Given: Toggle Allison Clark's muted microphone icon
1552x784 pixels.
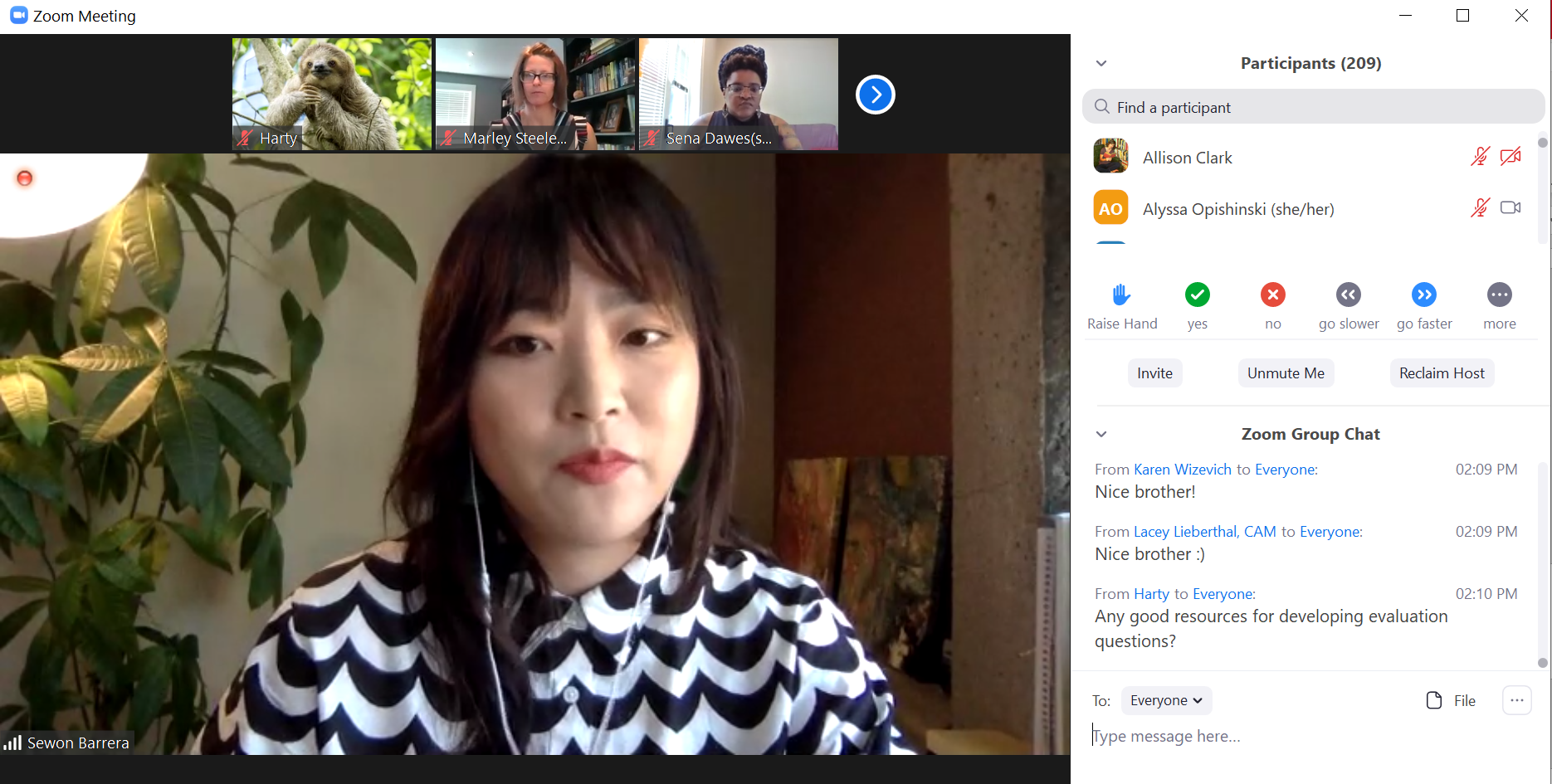Looking at the screenshot, I should coord(1480,156).
